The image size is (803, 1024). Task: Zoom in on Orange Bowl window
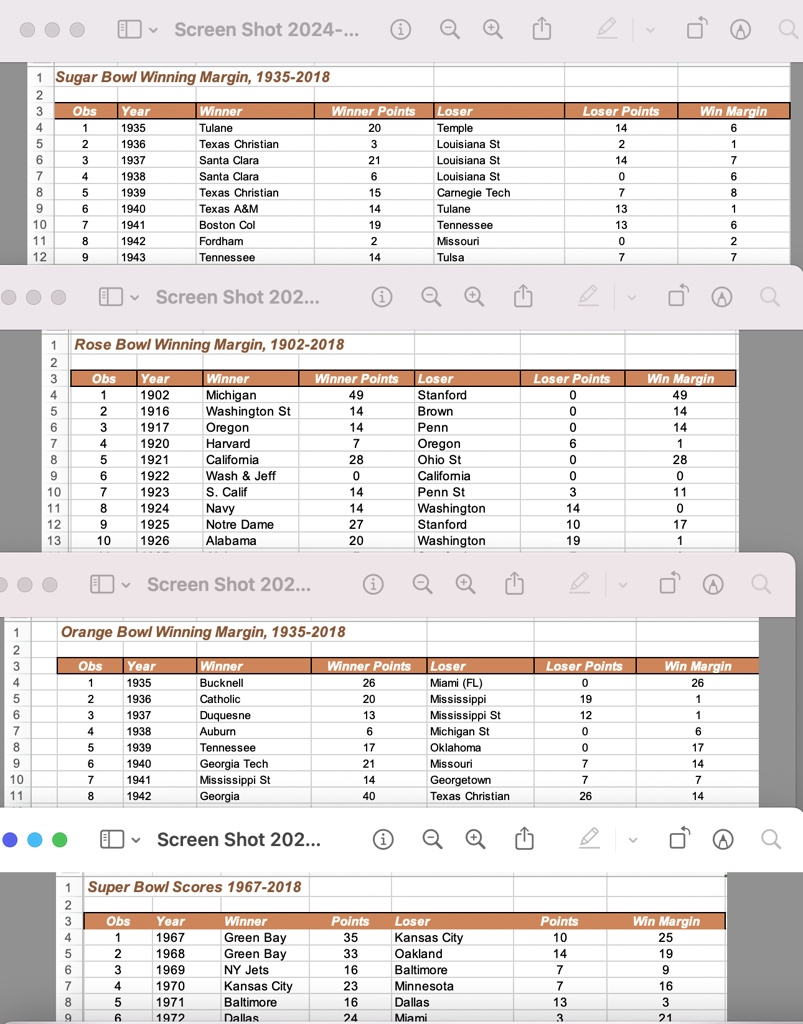(x=465, y=584)
